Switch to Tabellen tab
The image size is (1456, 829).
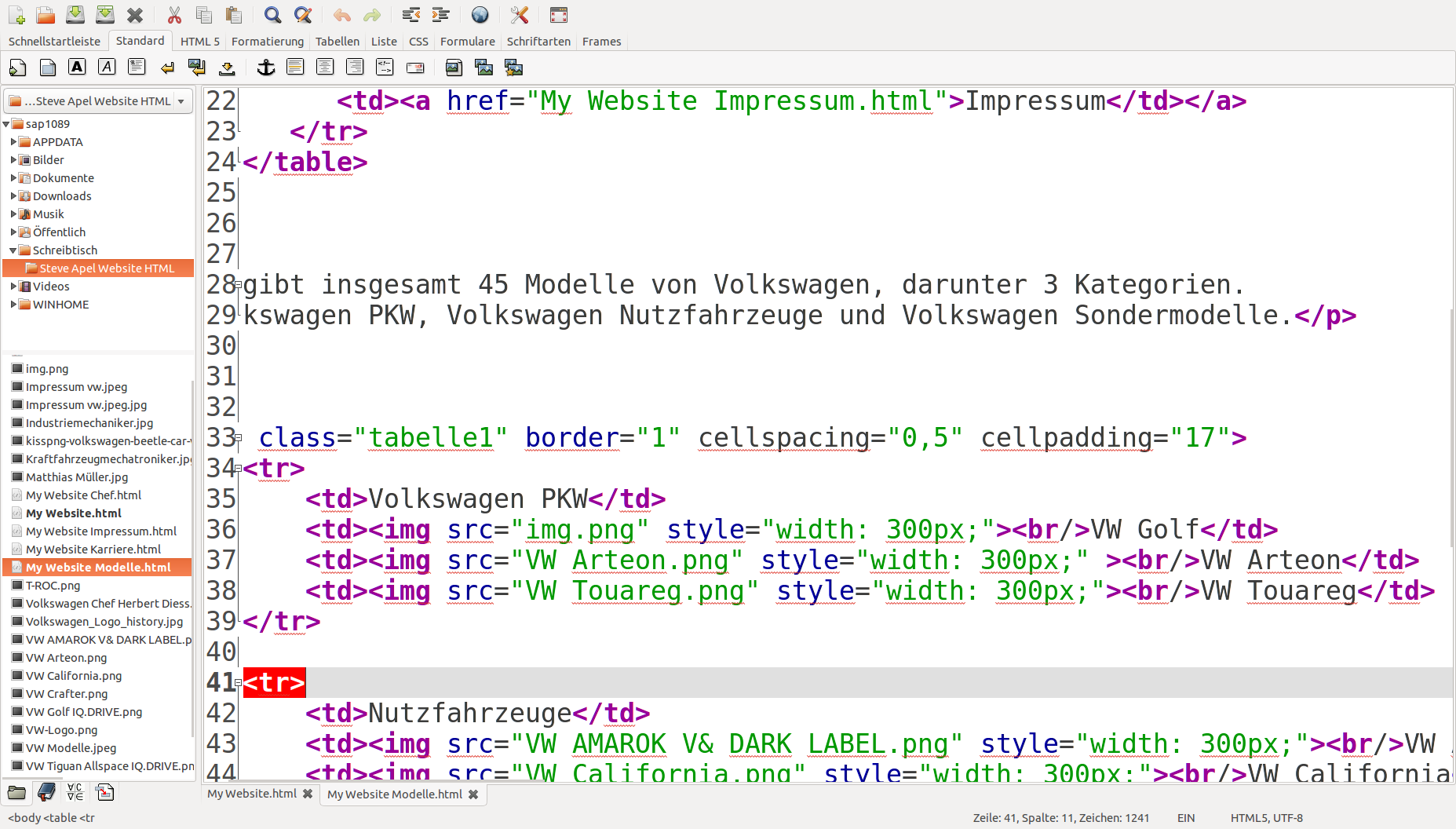pos(338,41)
